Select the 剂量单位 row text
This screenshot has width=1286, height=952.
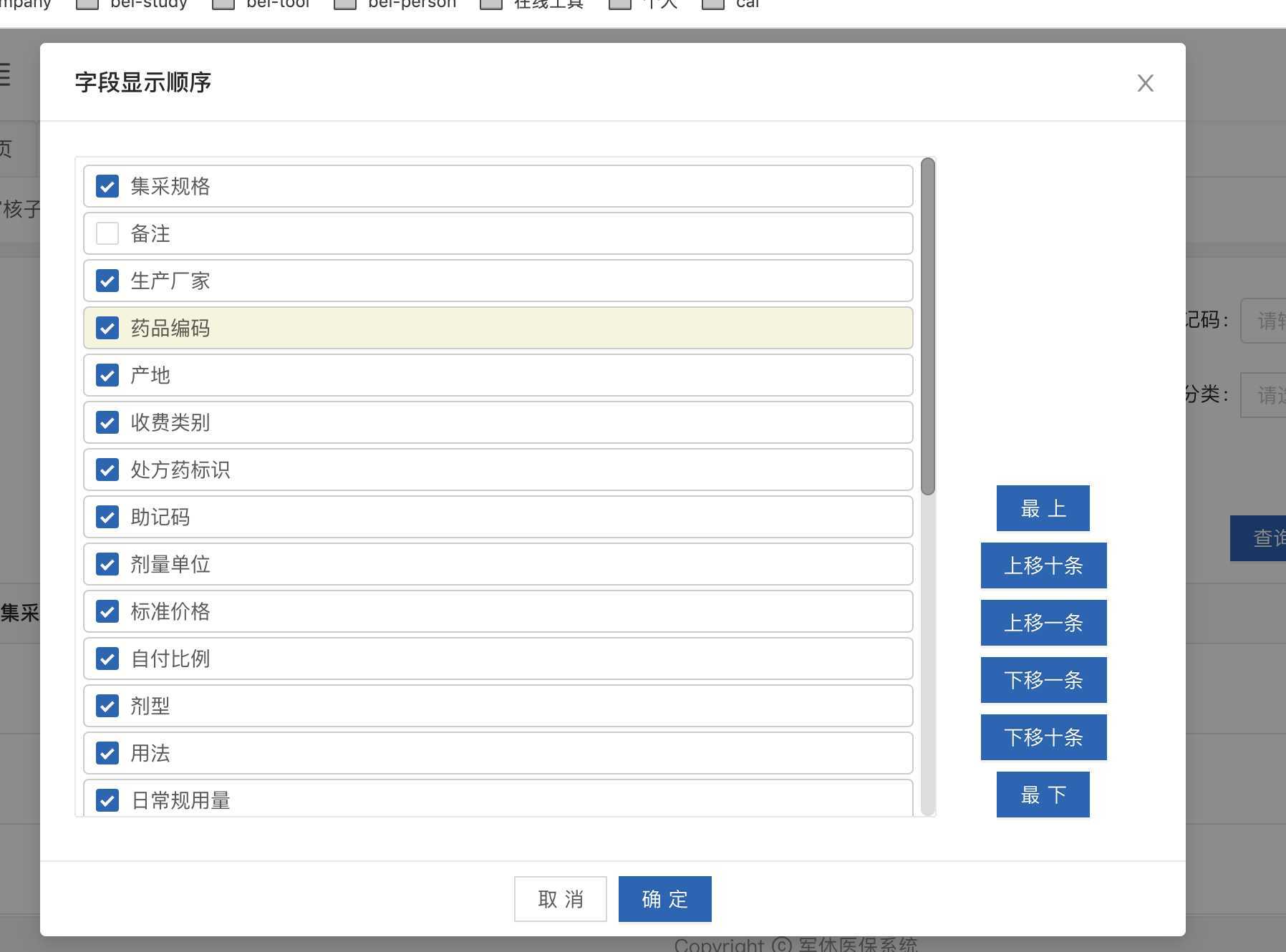coord(170,564)
